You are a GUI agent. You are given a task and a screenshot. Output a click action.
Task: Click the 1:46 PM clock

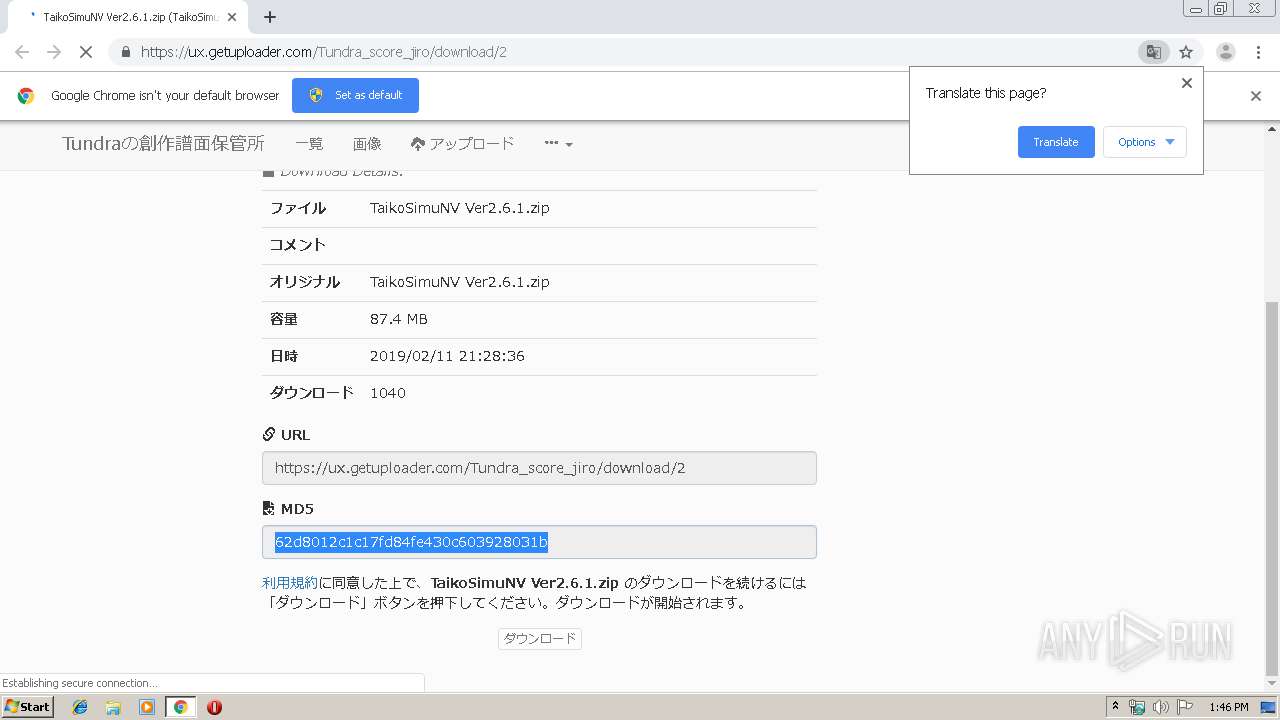point(1229,707)
